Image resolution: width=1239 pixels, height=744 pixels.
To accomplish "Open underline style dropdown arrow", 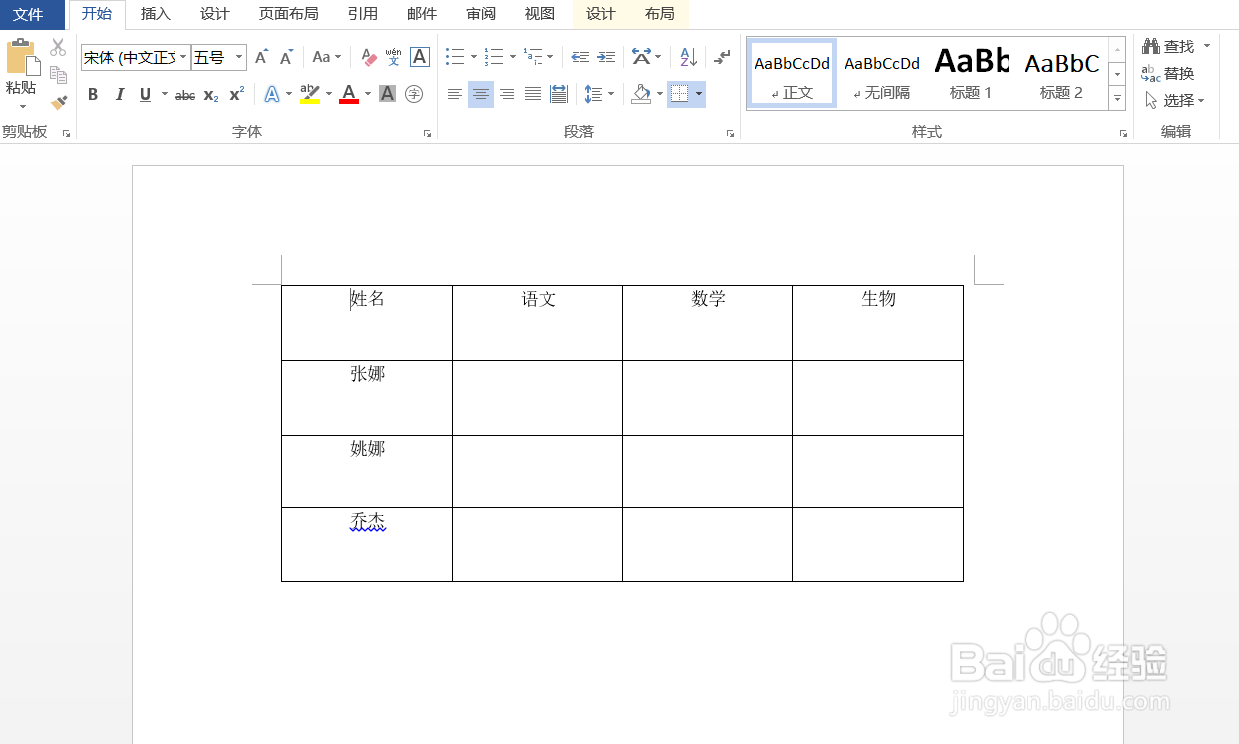I will [165, 94].
